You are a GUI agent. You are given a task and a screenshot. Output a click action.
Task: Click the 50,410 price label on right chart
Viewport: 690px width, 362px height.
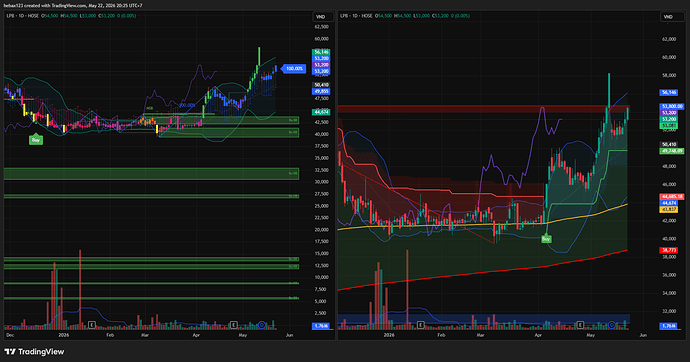coord(669,144)
